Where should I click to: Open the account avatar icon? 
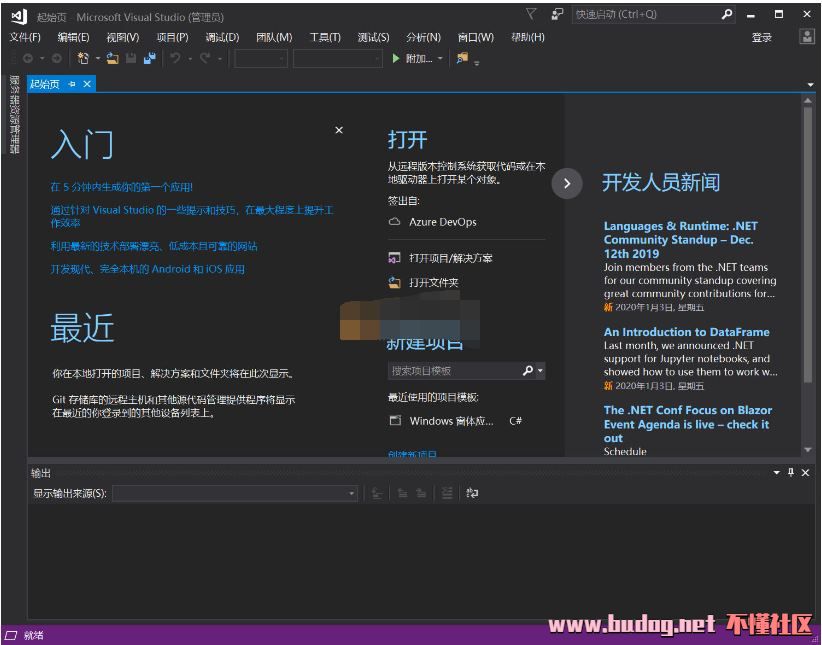click(807, 36)
